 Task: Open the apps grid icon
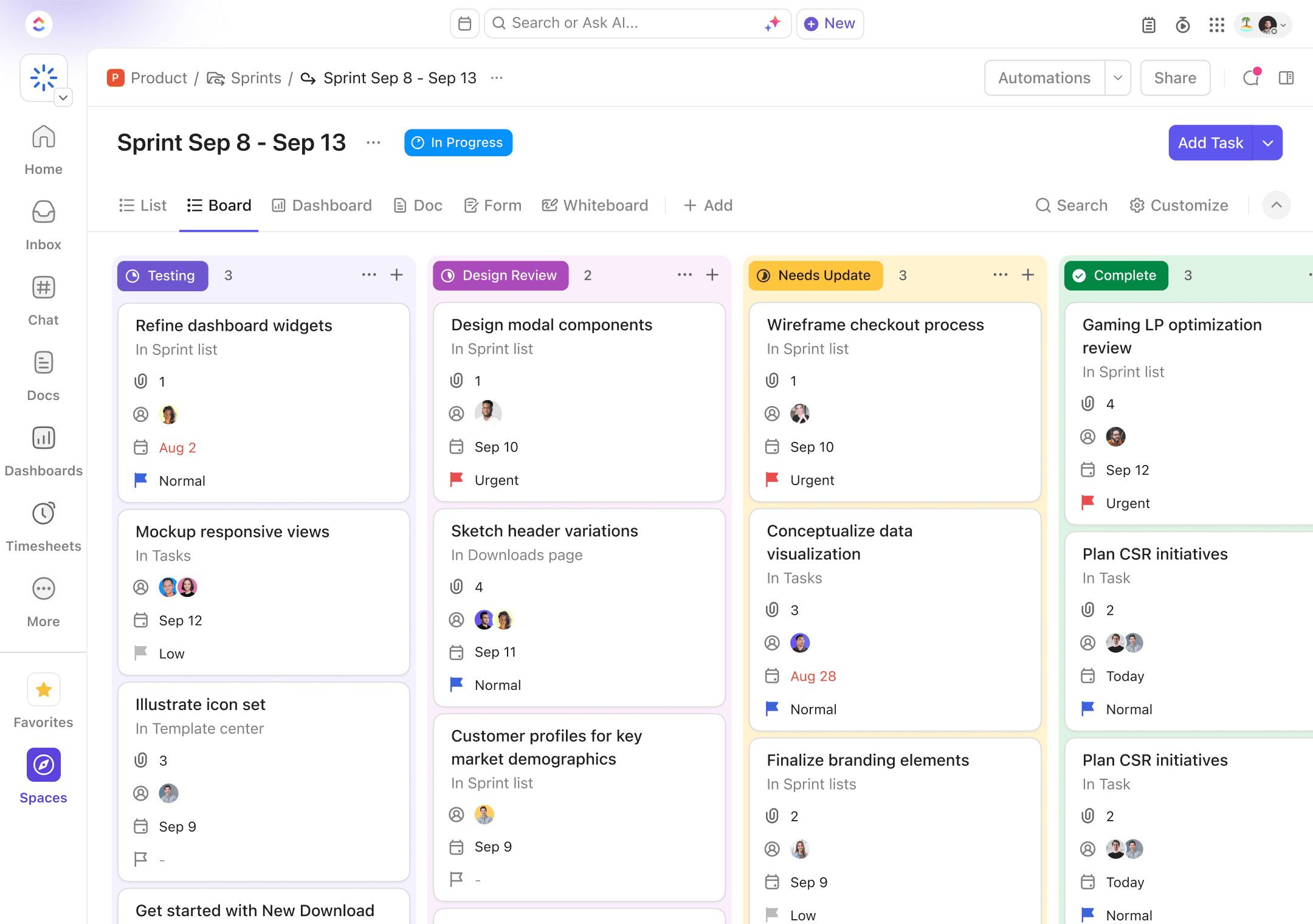click(x=1216, y=25)
